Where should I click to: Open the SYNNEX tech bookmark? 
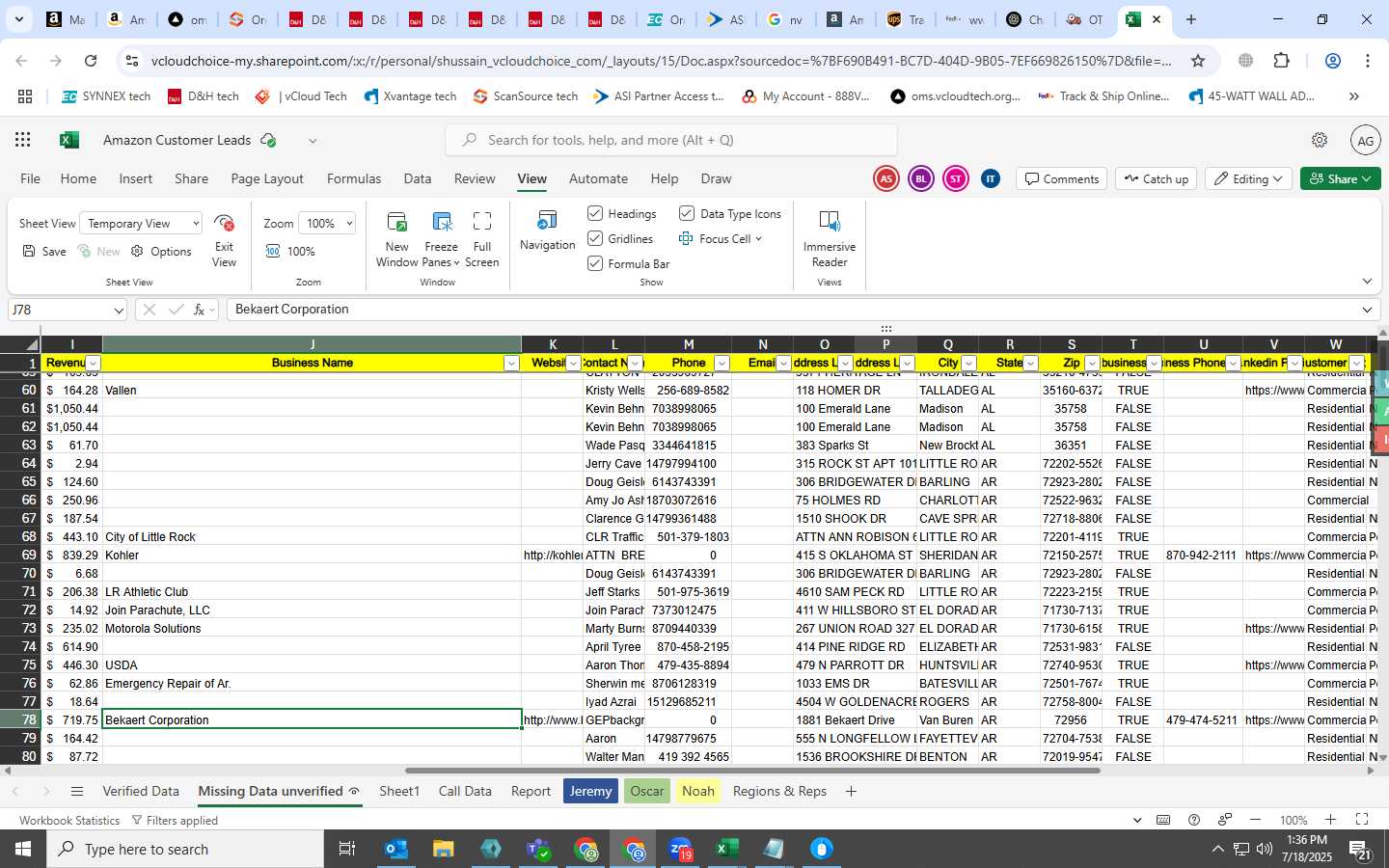pos(106,96)
